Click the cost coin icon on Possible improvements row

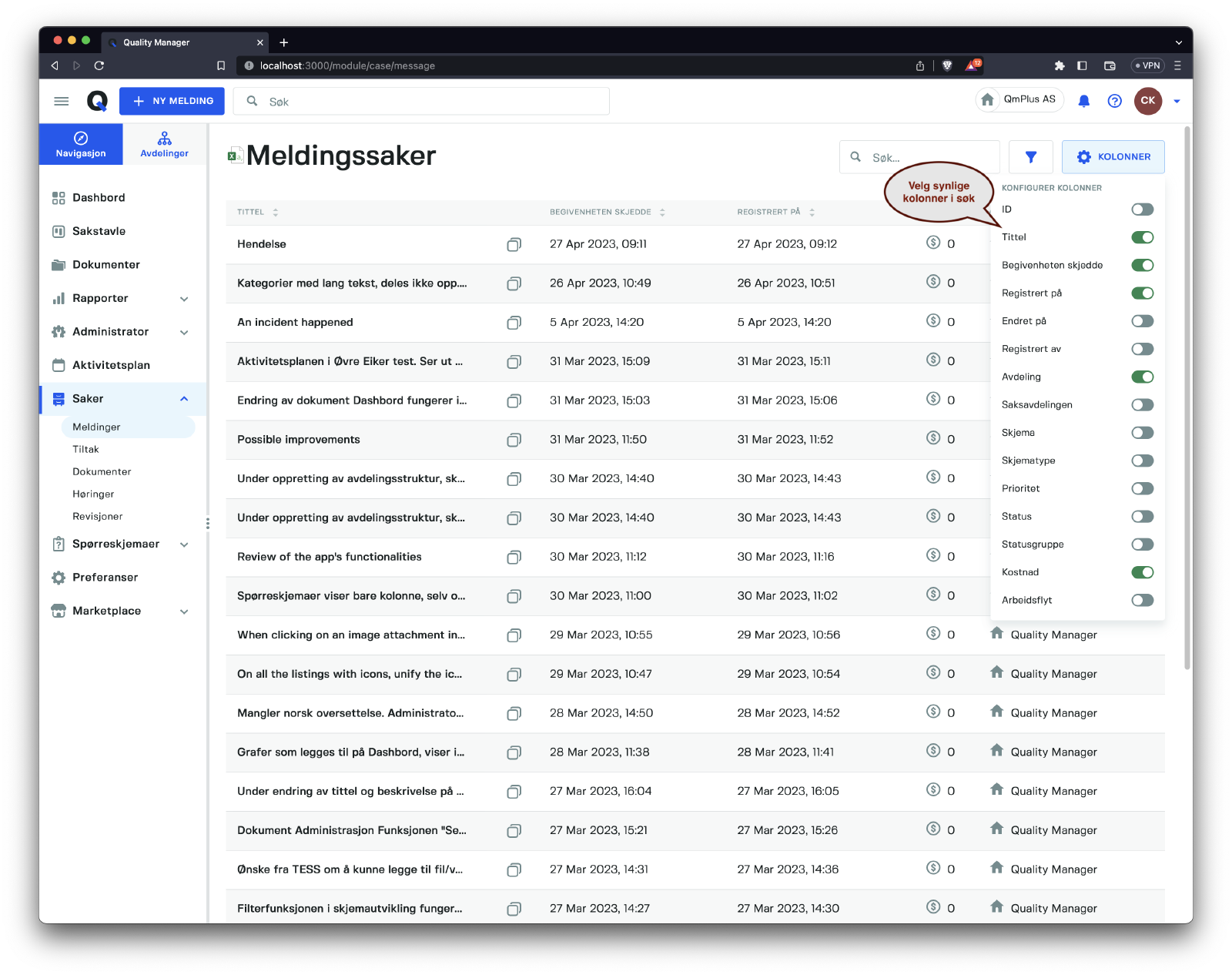[x=933, y=438]
